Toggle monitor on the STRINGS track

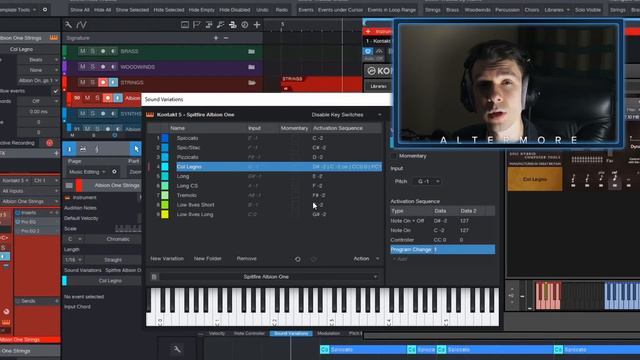[x=113, y=82]
